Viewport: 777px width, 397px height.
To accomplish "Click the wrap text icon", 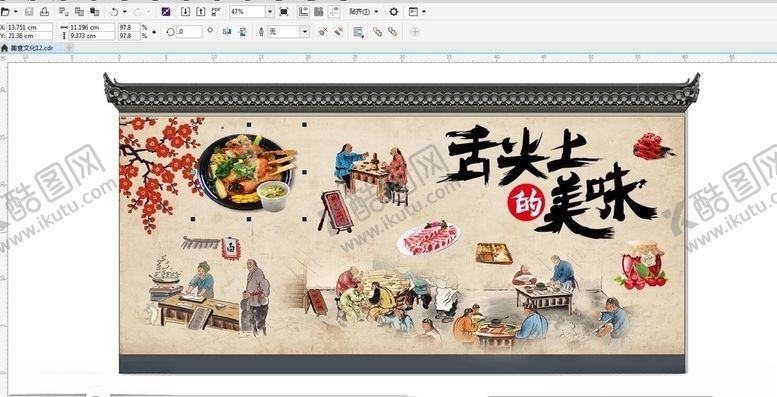I will point(358,32).
